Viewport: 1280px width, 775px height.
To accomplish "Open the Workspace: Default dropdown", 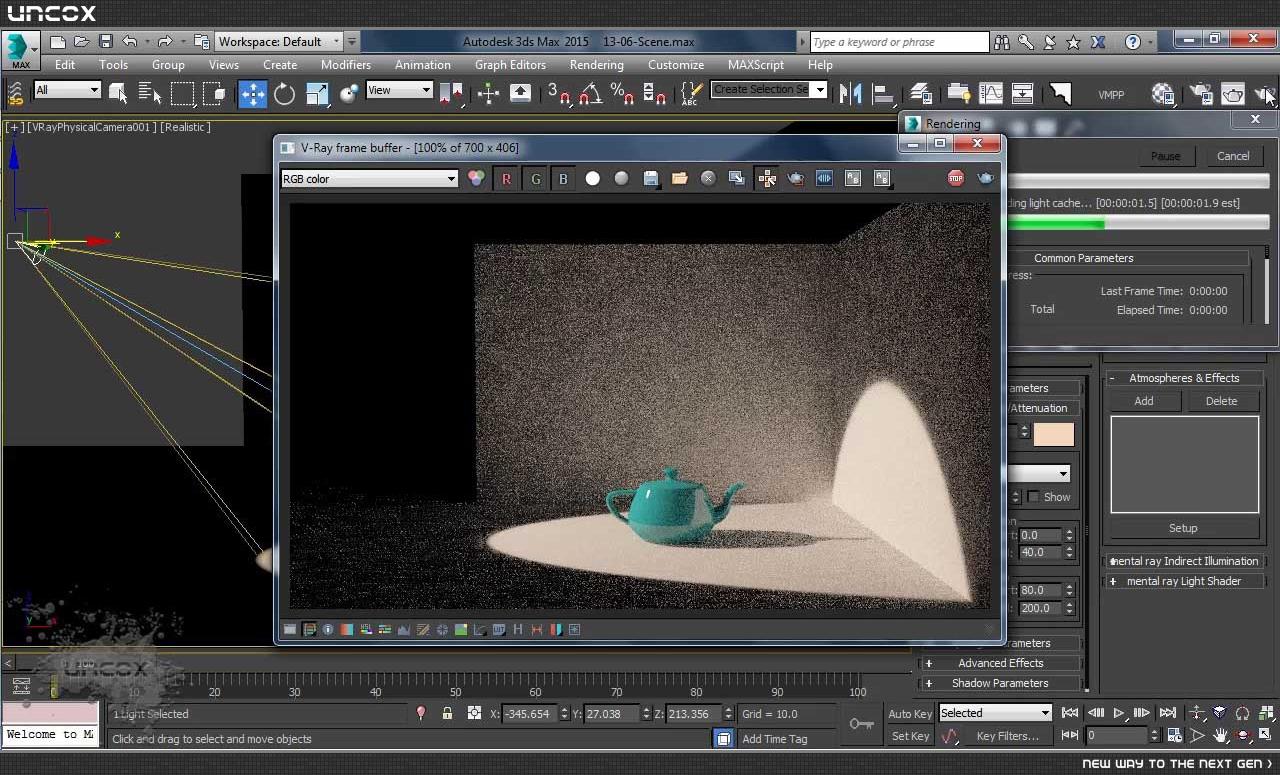I will click(x=279, y=42).
